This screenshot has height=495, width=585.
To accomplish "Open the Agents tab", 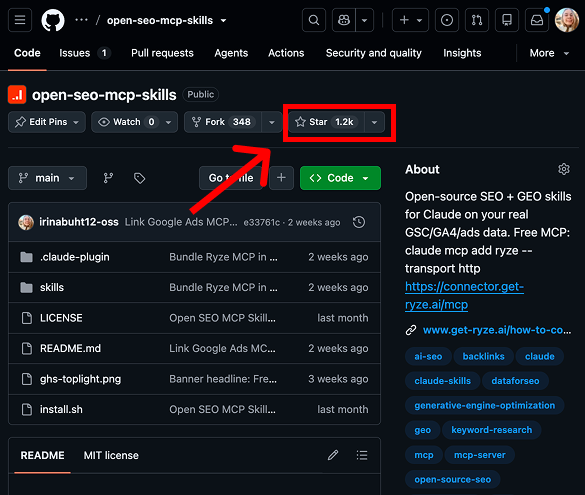I will [231, 53].
